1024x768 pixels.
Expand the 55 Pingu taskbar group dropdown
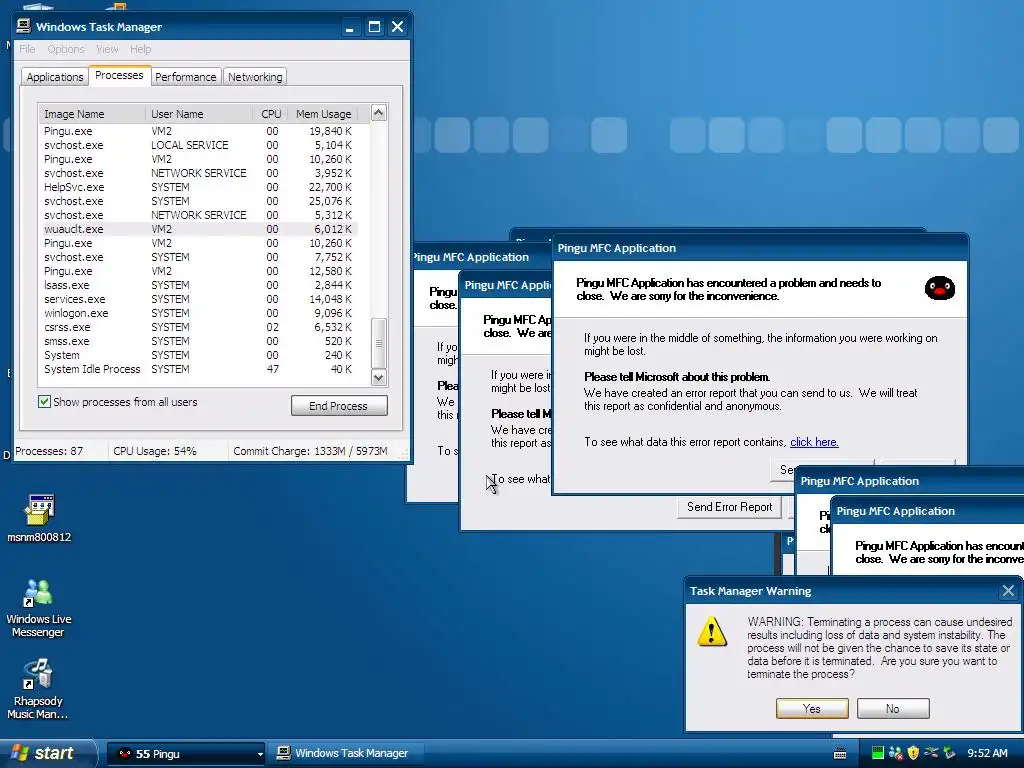point(260,754)
